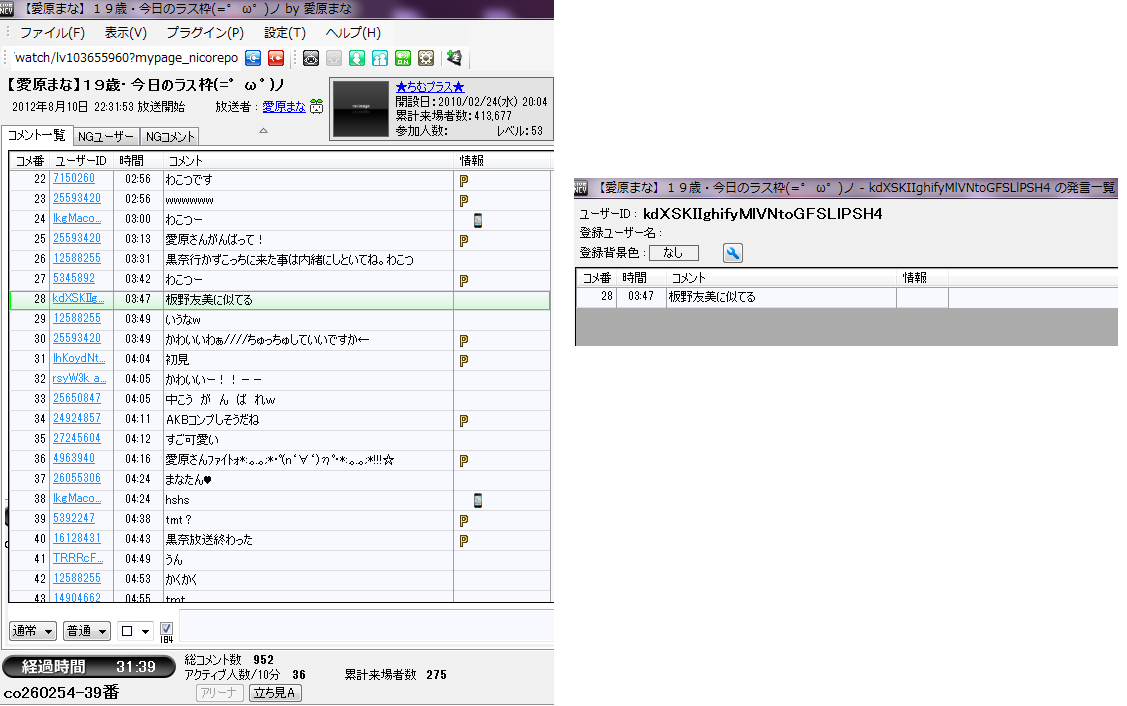Select comment "AKBコンプしそうだね"

212,420
